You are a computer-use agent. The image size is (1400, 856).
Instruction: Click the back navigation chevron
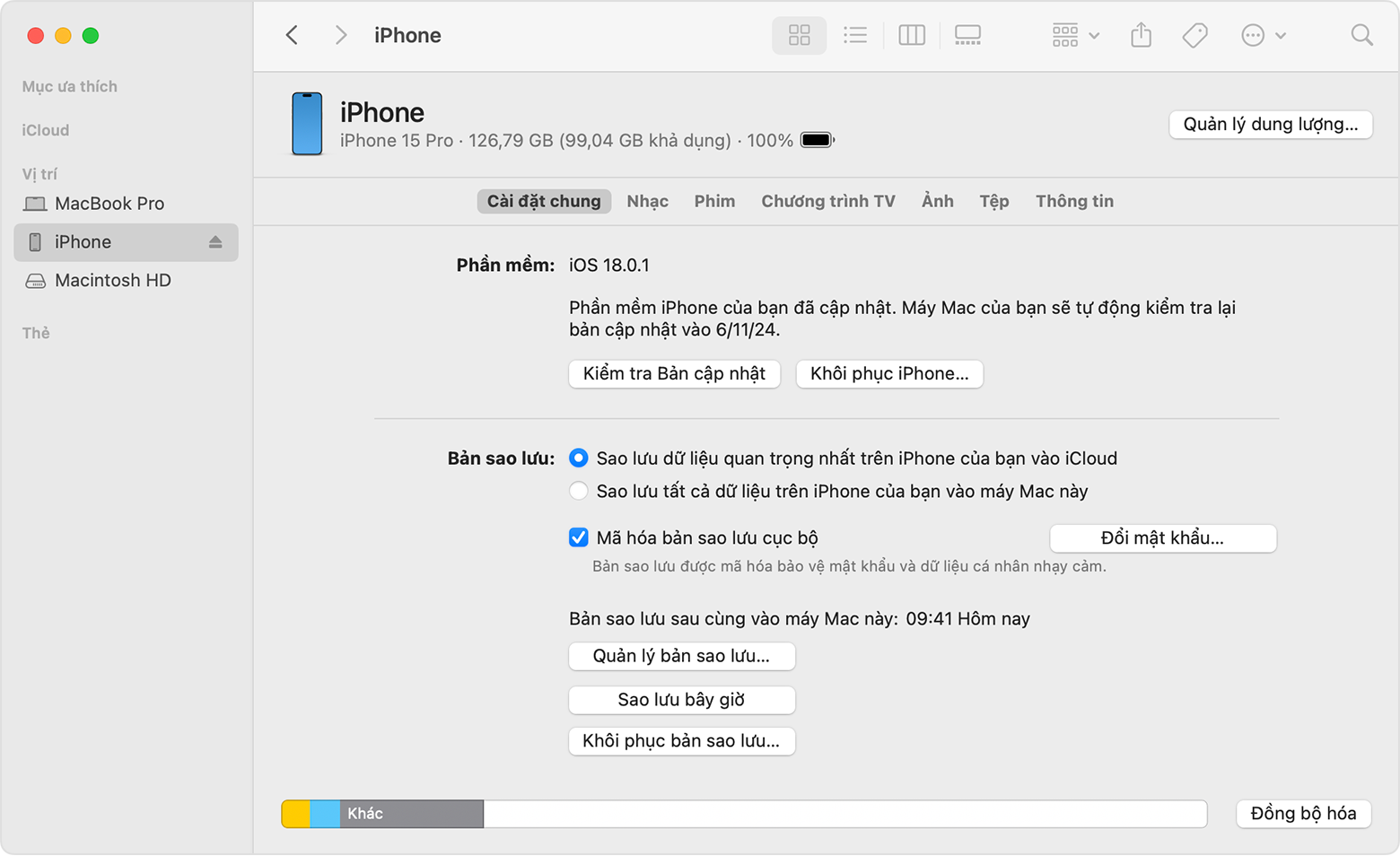pyautogui.click(x=292, y=35)
